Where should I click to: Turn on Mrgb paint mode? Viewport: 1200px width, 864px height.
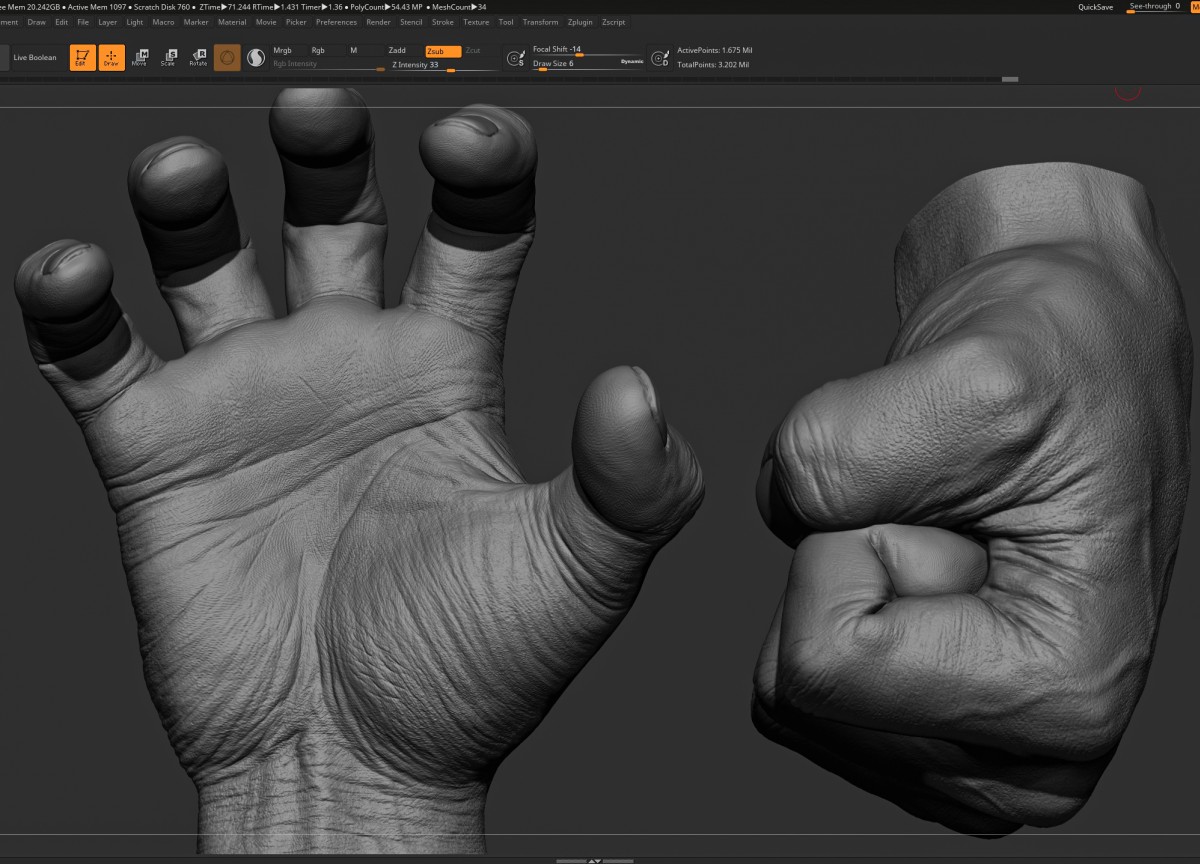[283, 50]
